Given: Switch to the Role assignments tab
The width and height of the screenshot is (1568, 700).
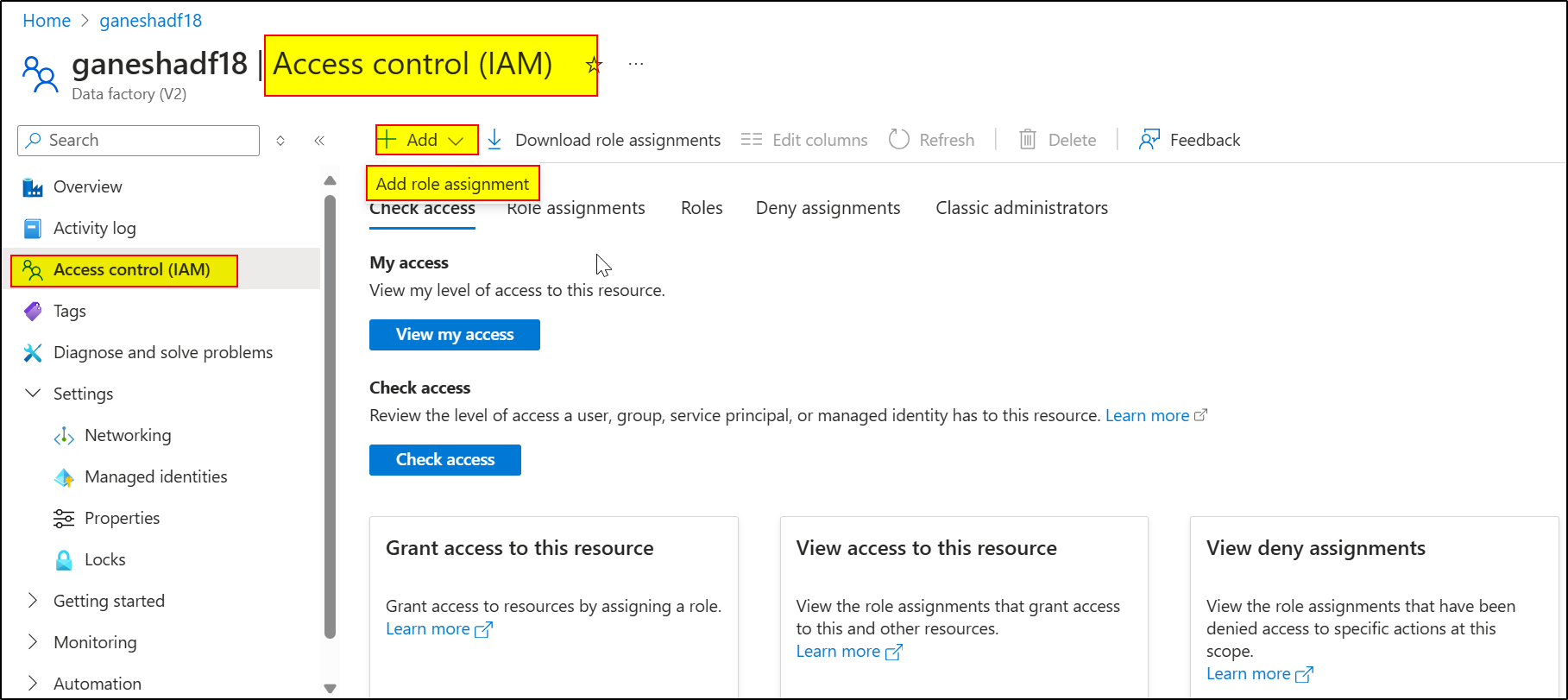Looking at the screenshot, I should pos(576,208).
